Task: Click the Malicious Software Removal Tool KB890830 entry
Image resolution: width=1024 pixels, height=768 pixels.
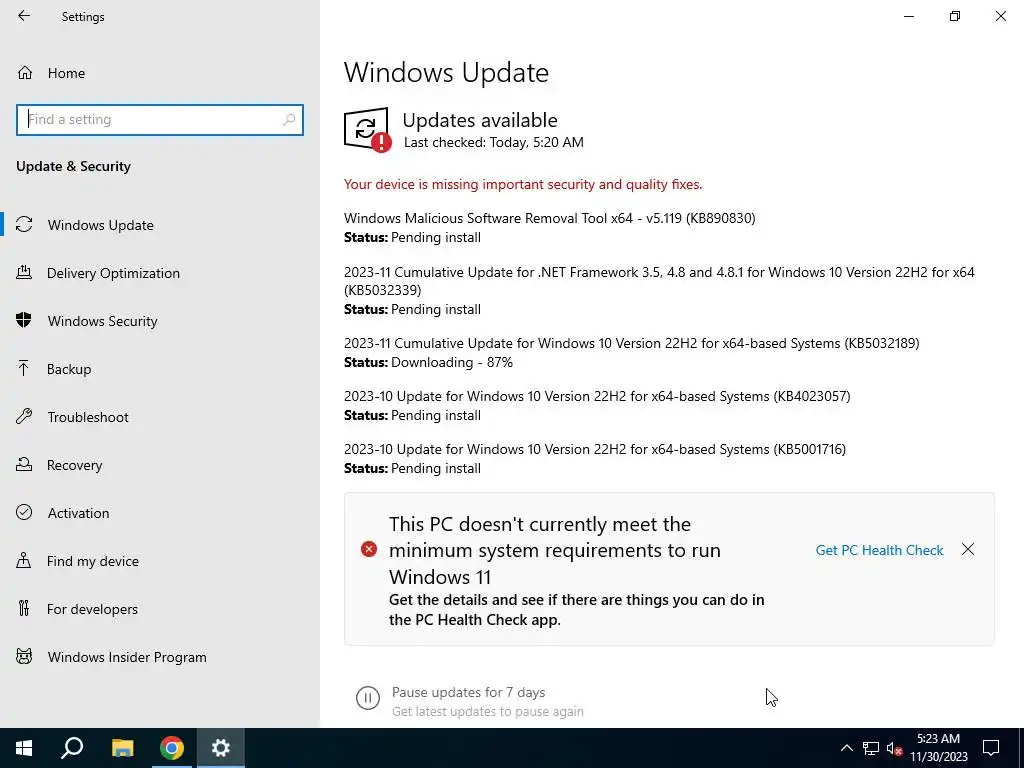Action: pos(549,218)
